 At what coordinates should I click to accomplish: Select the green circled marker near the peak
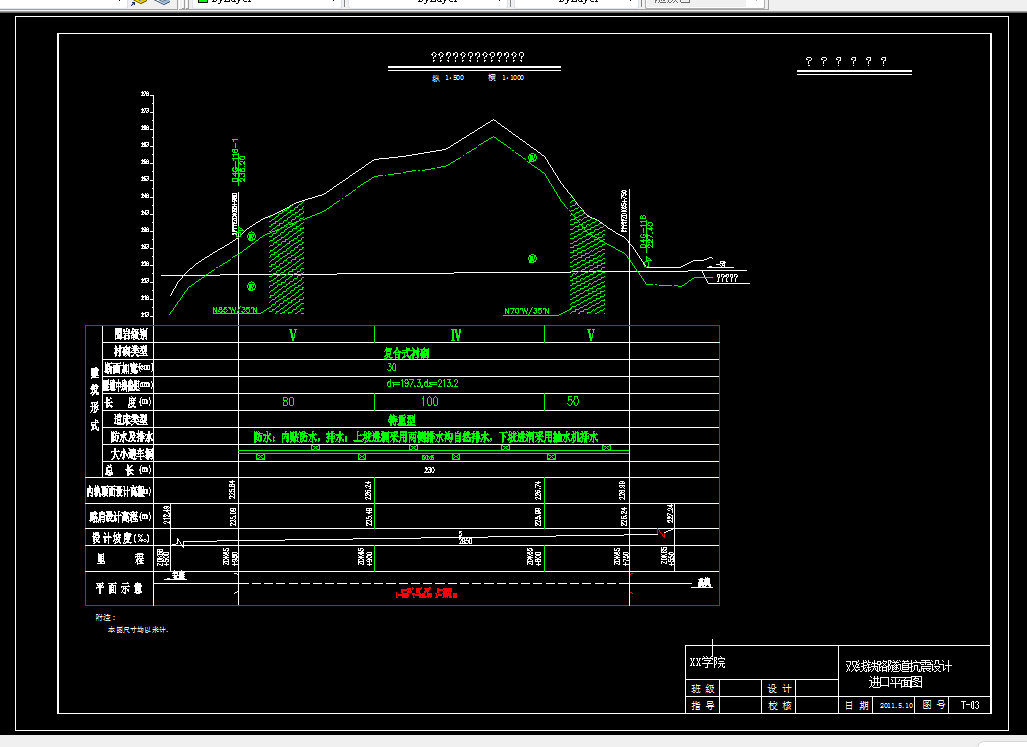[x=532, y=158]
